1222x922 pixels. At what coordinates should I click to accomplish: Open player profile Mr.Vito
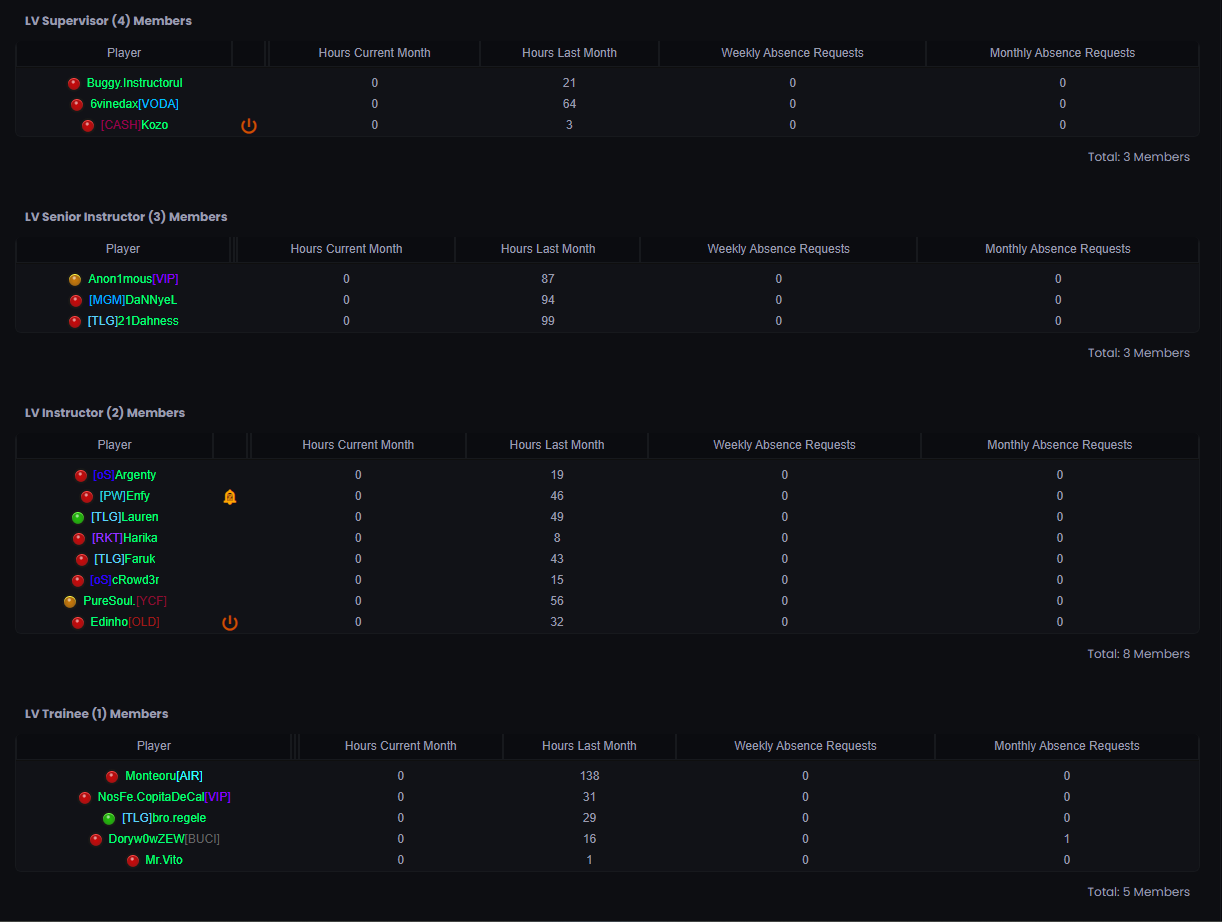click(x=164, y=860)
